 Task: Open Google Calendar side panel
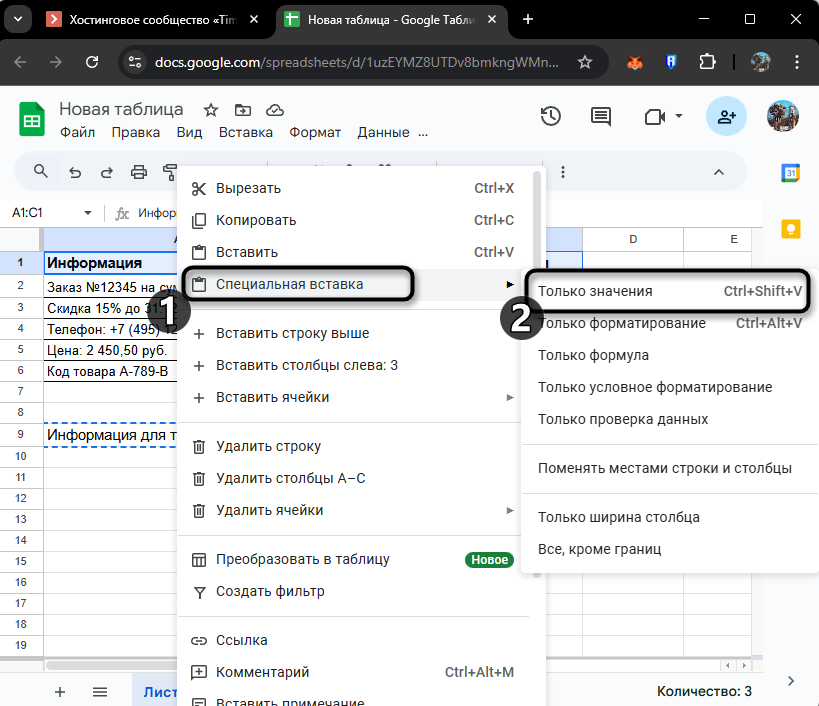tap(790, 173)
